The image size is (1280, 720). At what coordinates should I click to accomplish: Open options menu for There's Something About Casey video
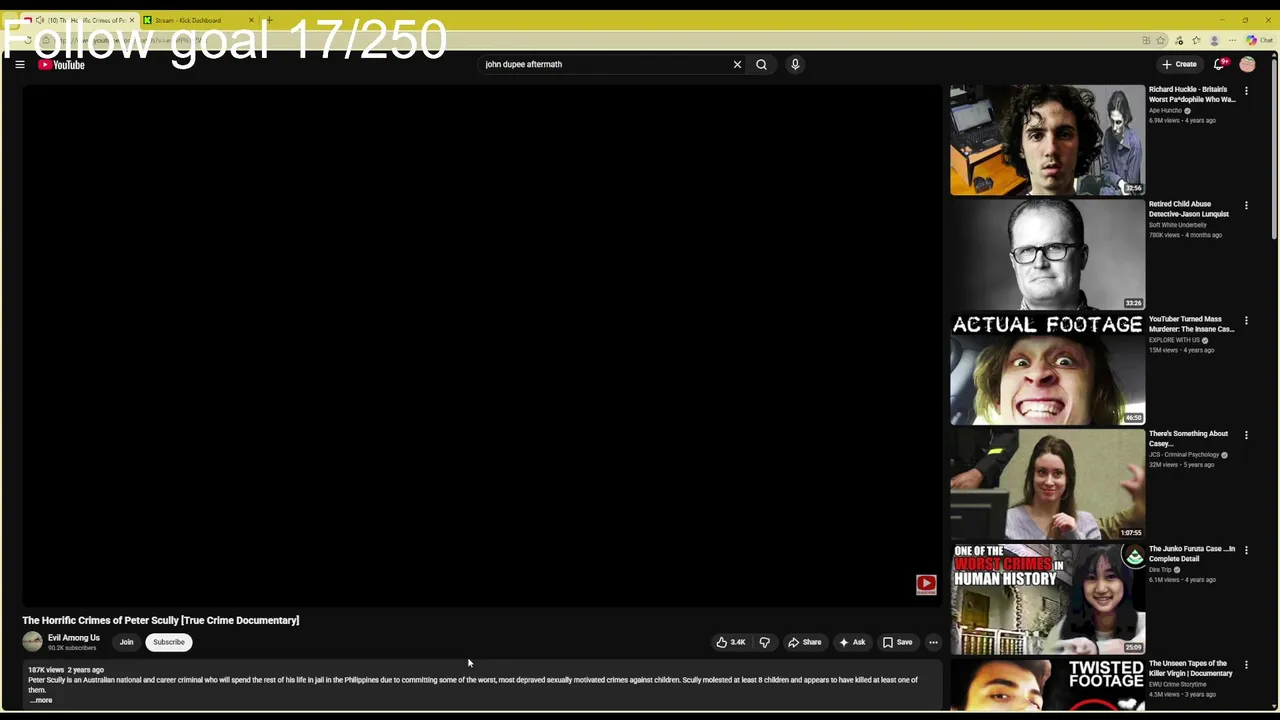1246,435
